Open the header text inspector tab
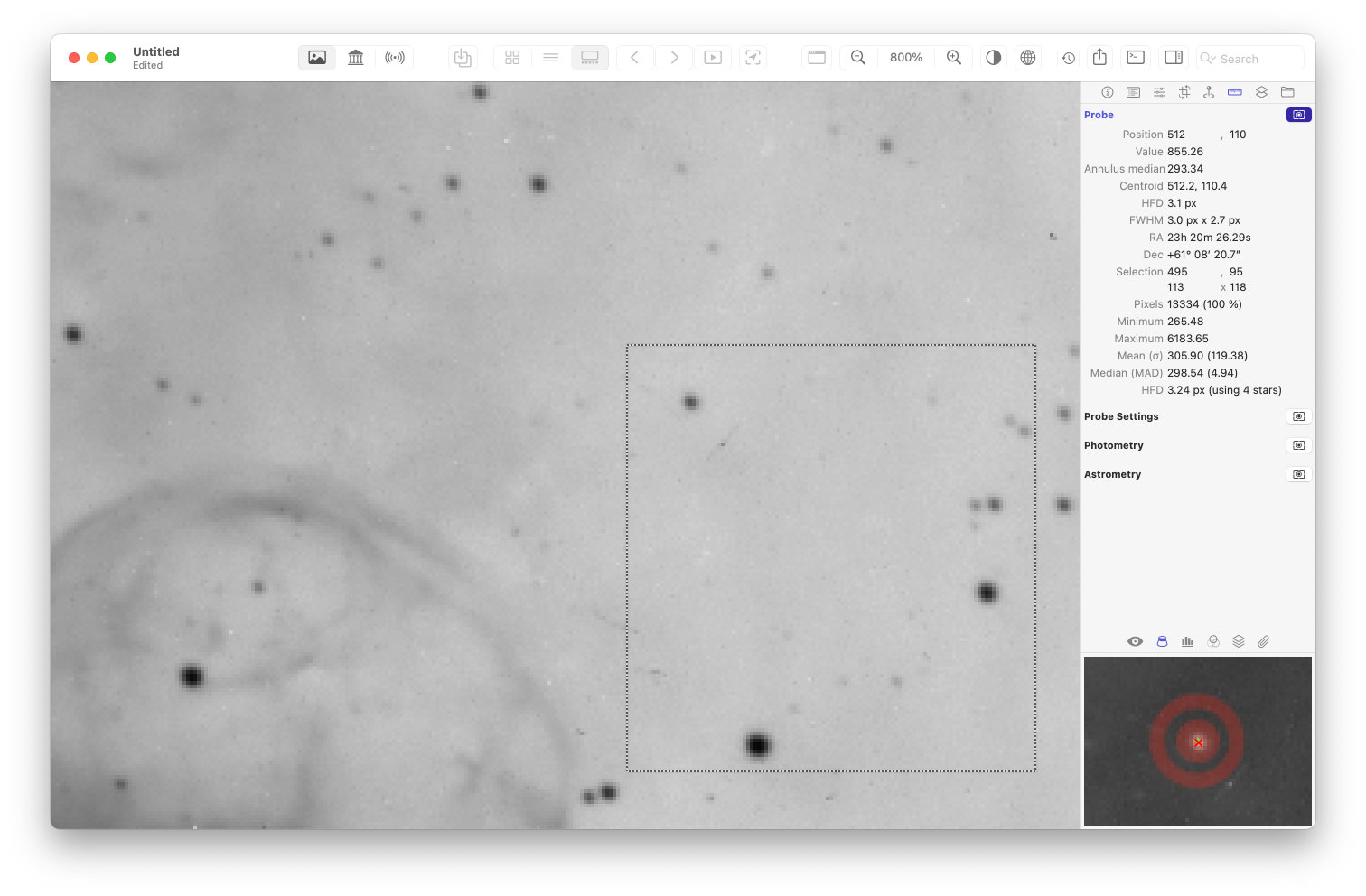This screenshot has width=1366, height=896. [x=1133, y=92]
